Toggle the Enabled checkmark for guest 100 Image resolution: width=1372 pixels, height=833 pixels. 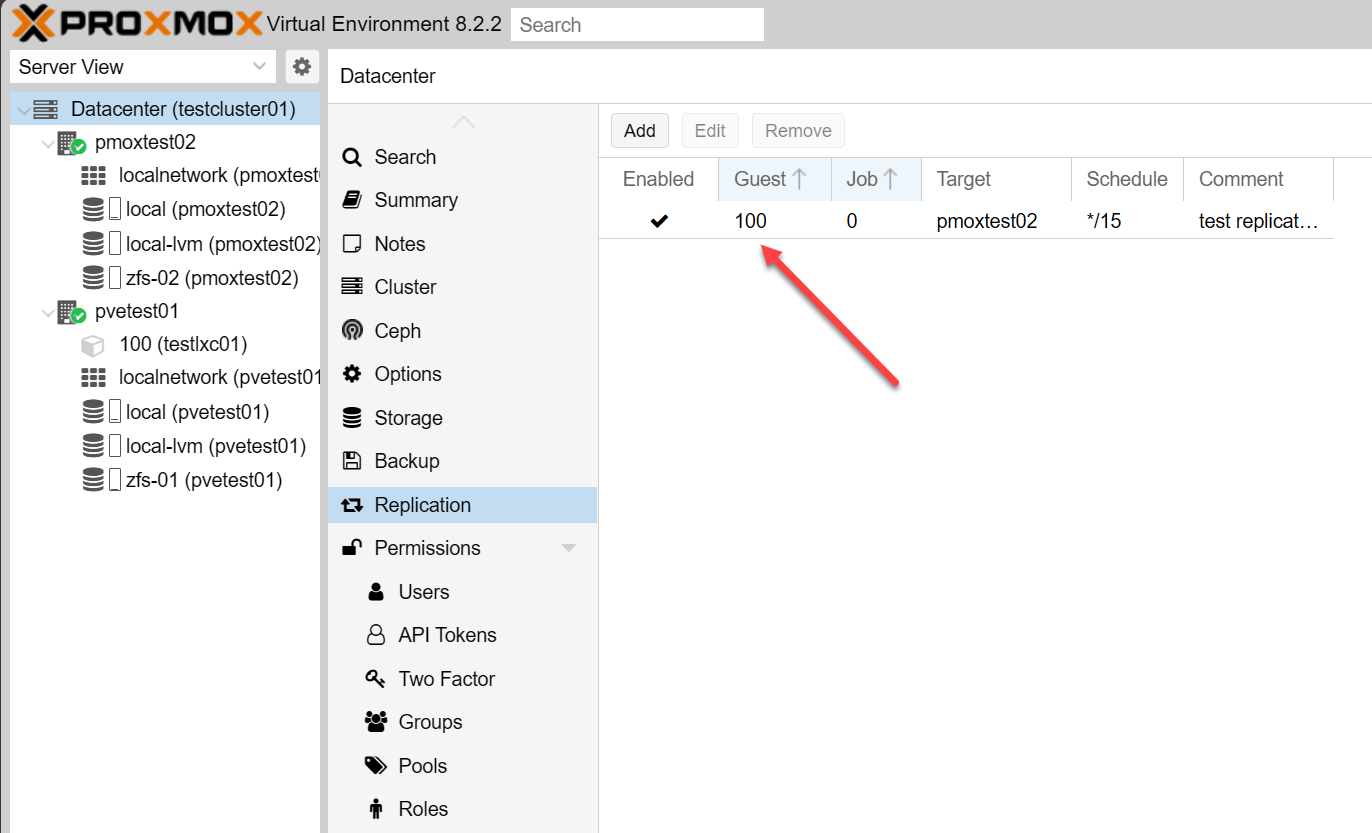pyautogui.click(x=659, y=221)
